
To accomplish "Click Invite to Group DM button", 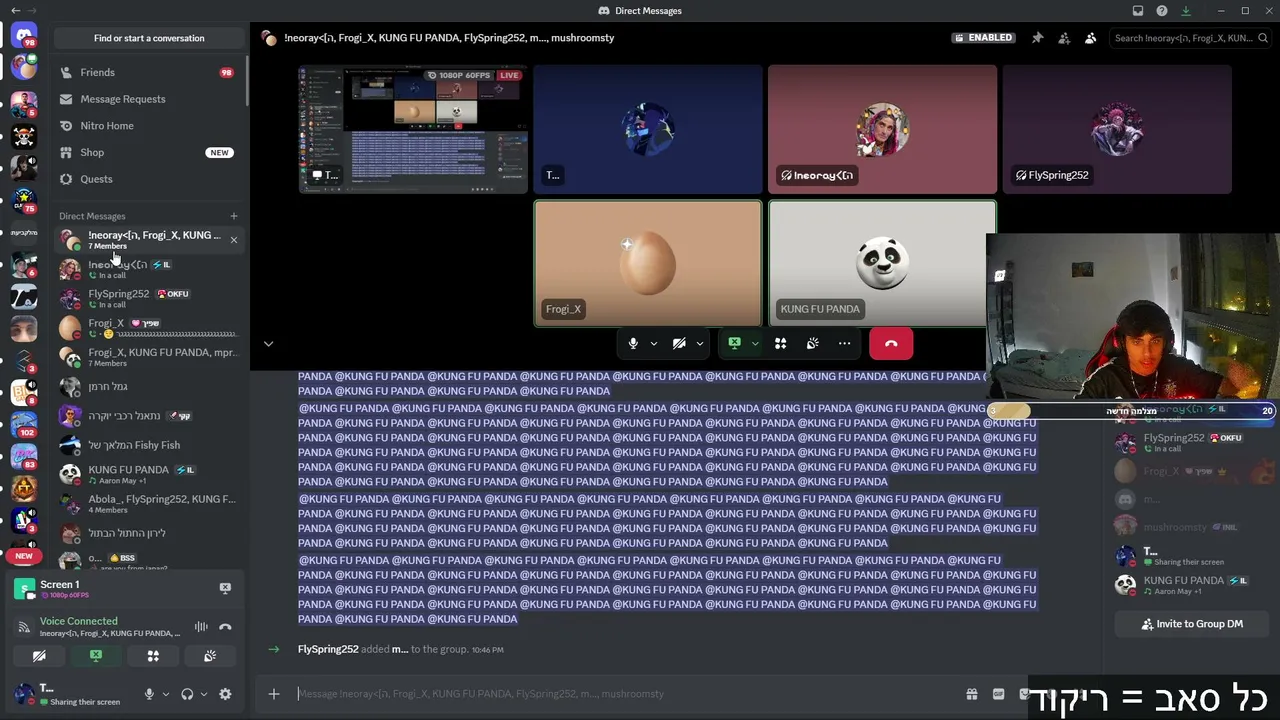I will click(1192, 624).
